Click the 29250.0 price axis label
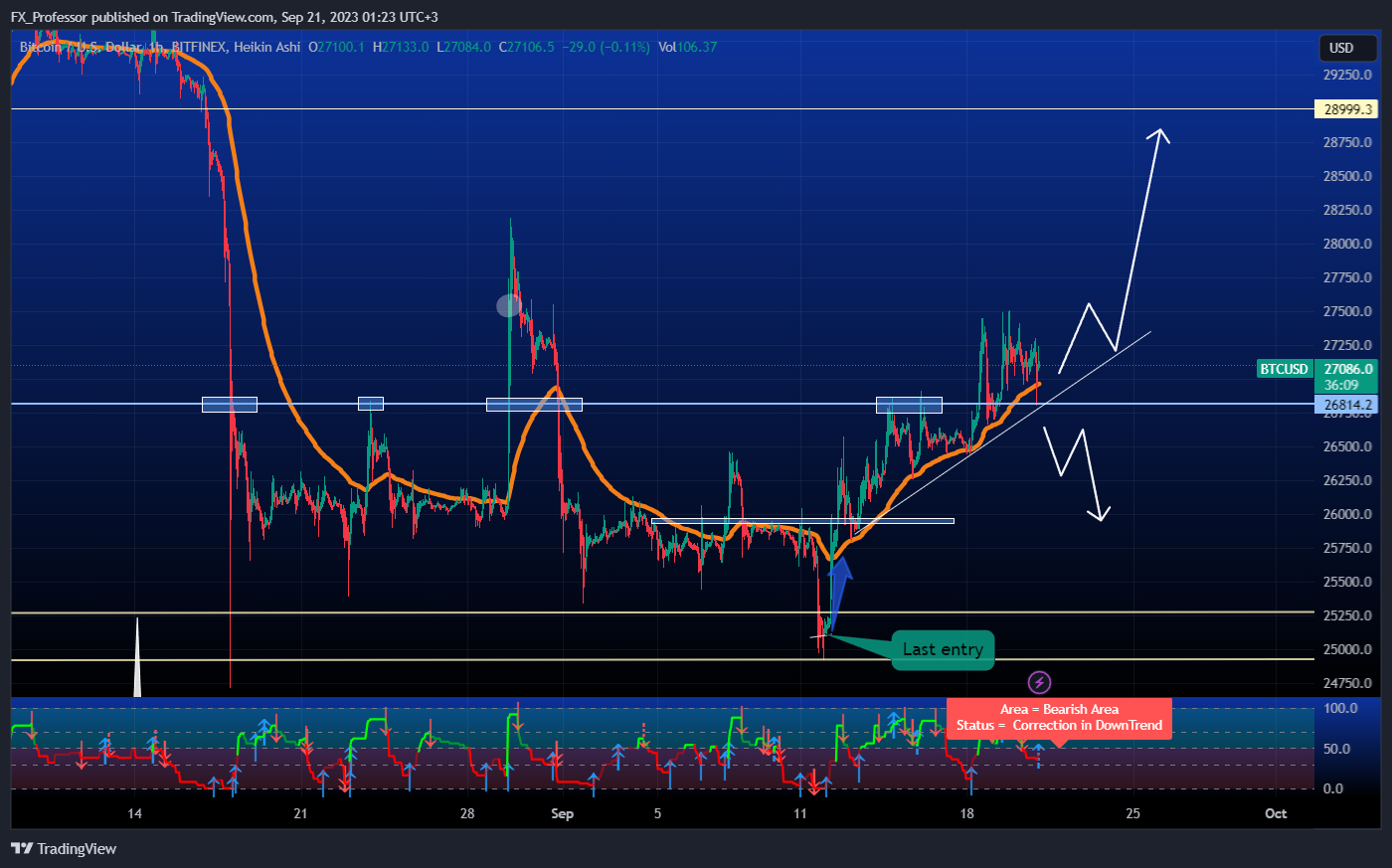 pos(1347,75)
